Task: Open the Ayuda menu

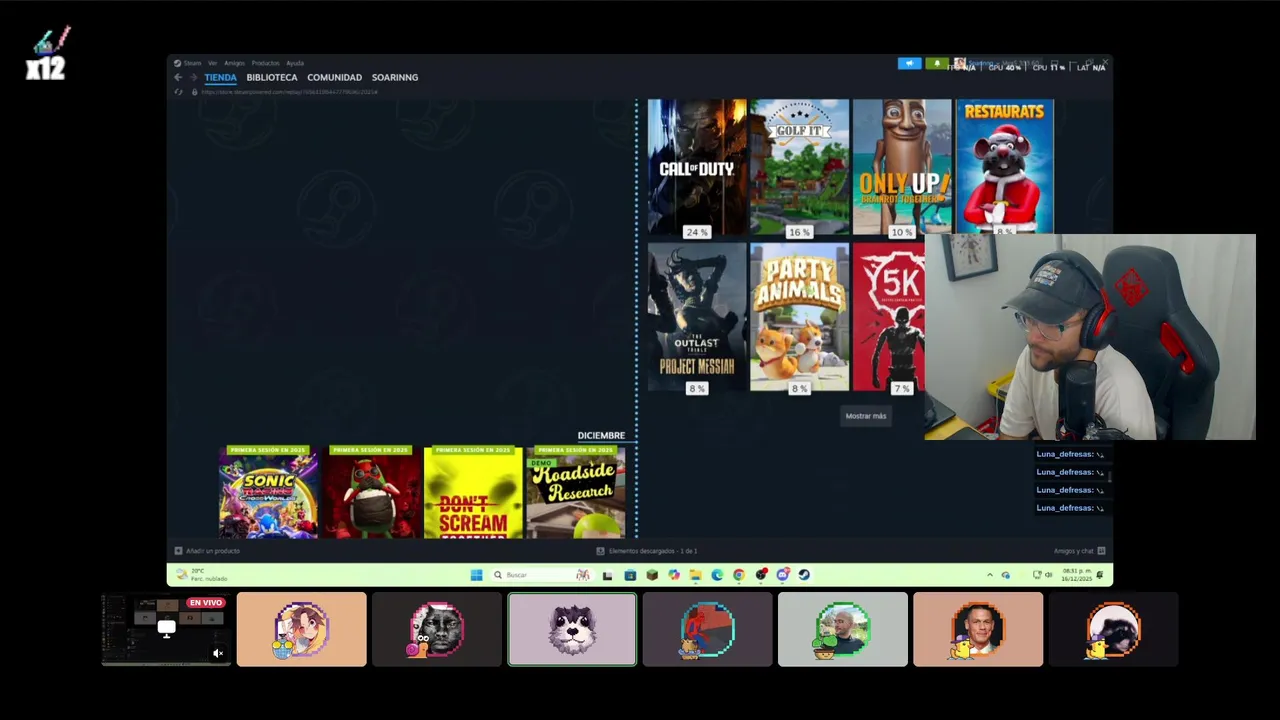Action: [295, 63]
